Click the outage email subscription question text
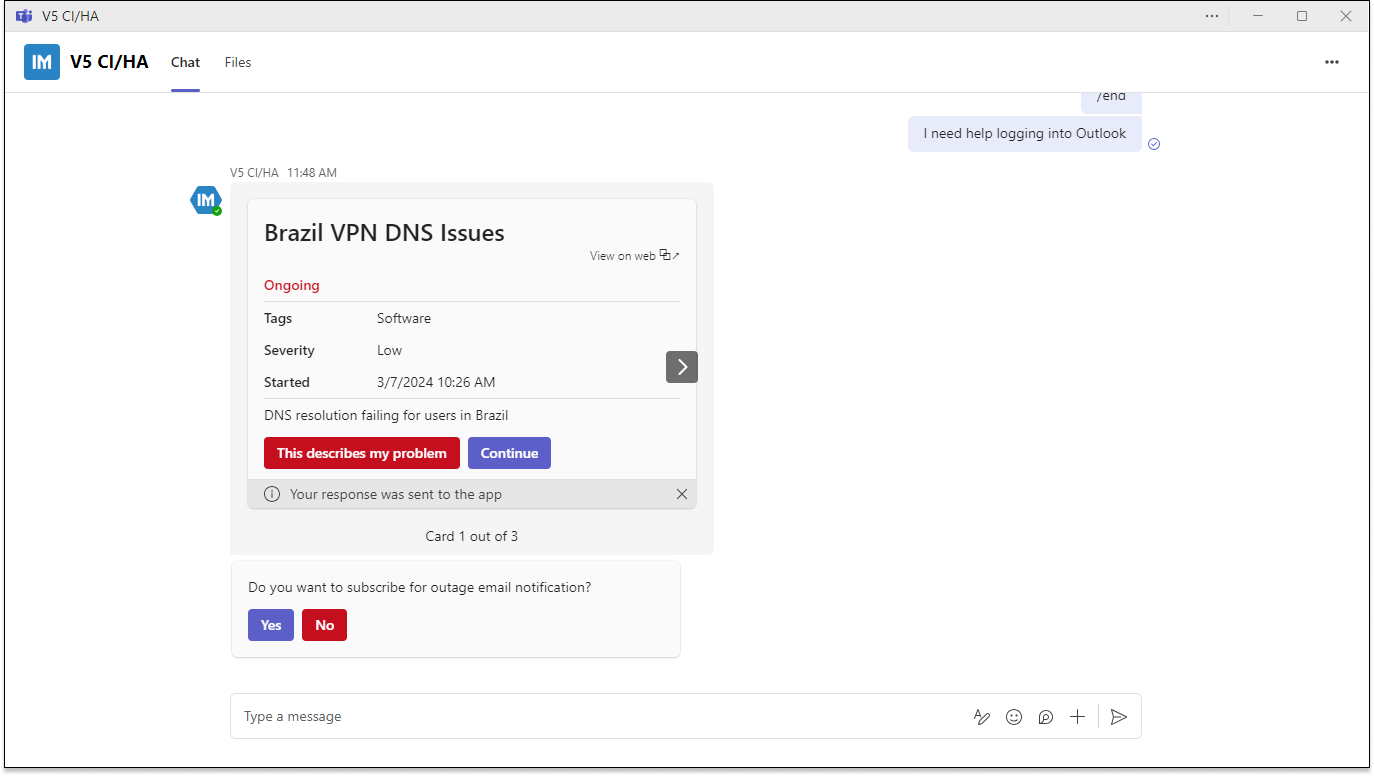 [x=420, y=587]
